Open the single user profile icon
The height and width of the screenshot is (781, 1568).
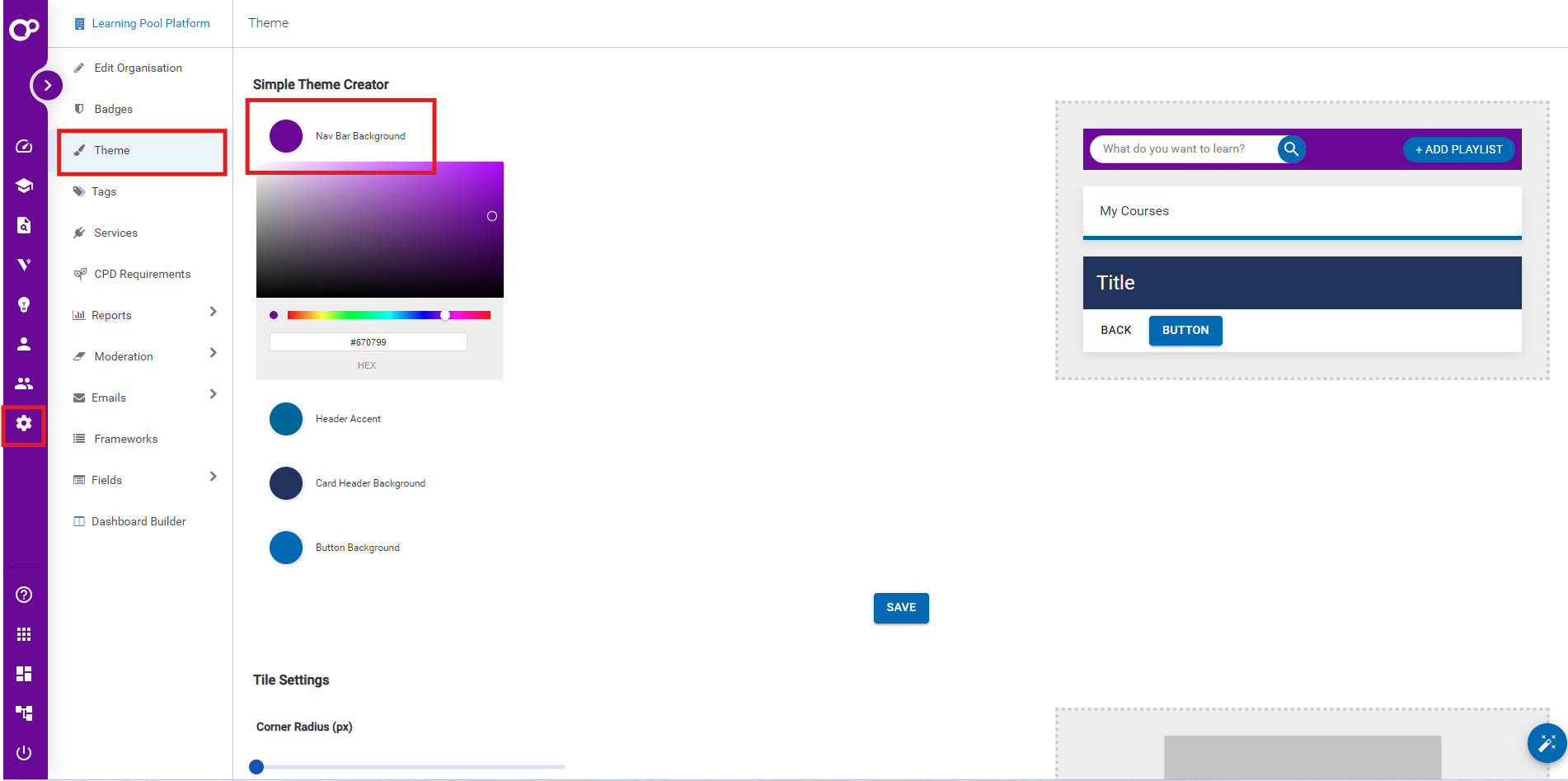pos(24,344)
